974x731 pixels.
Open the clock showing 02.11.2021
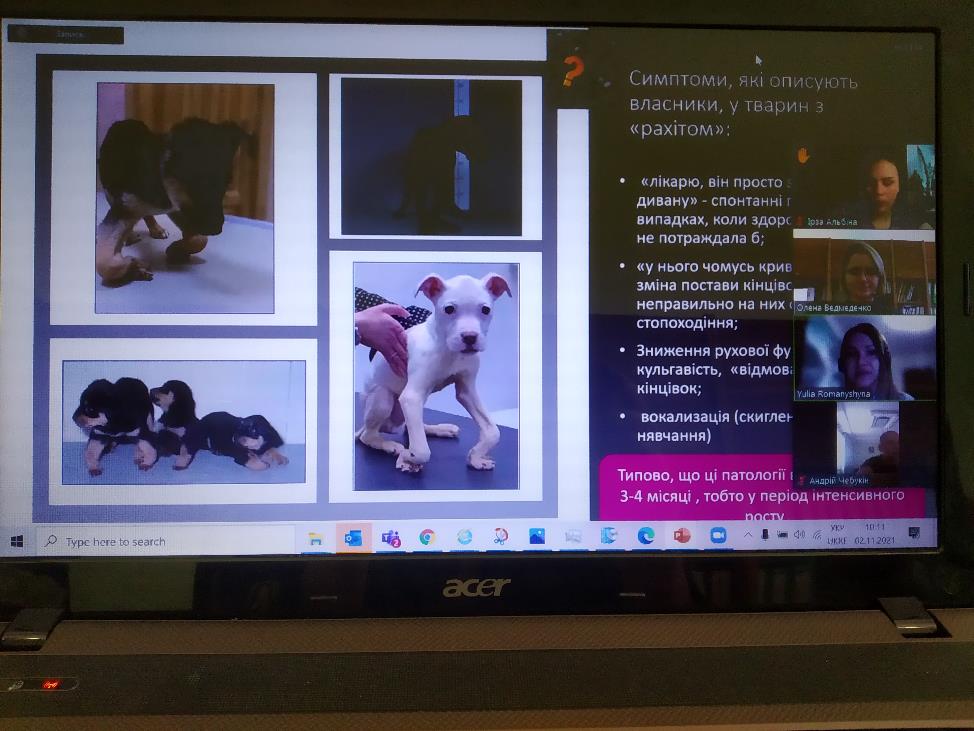click(875, 534)
